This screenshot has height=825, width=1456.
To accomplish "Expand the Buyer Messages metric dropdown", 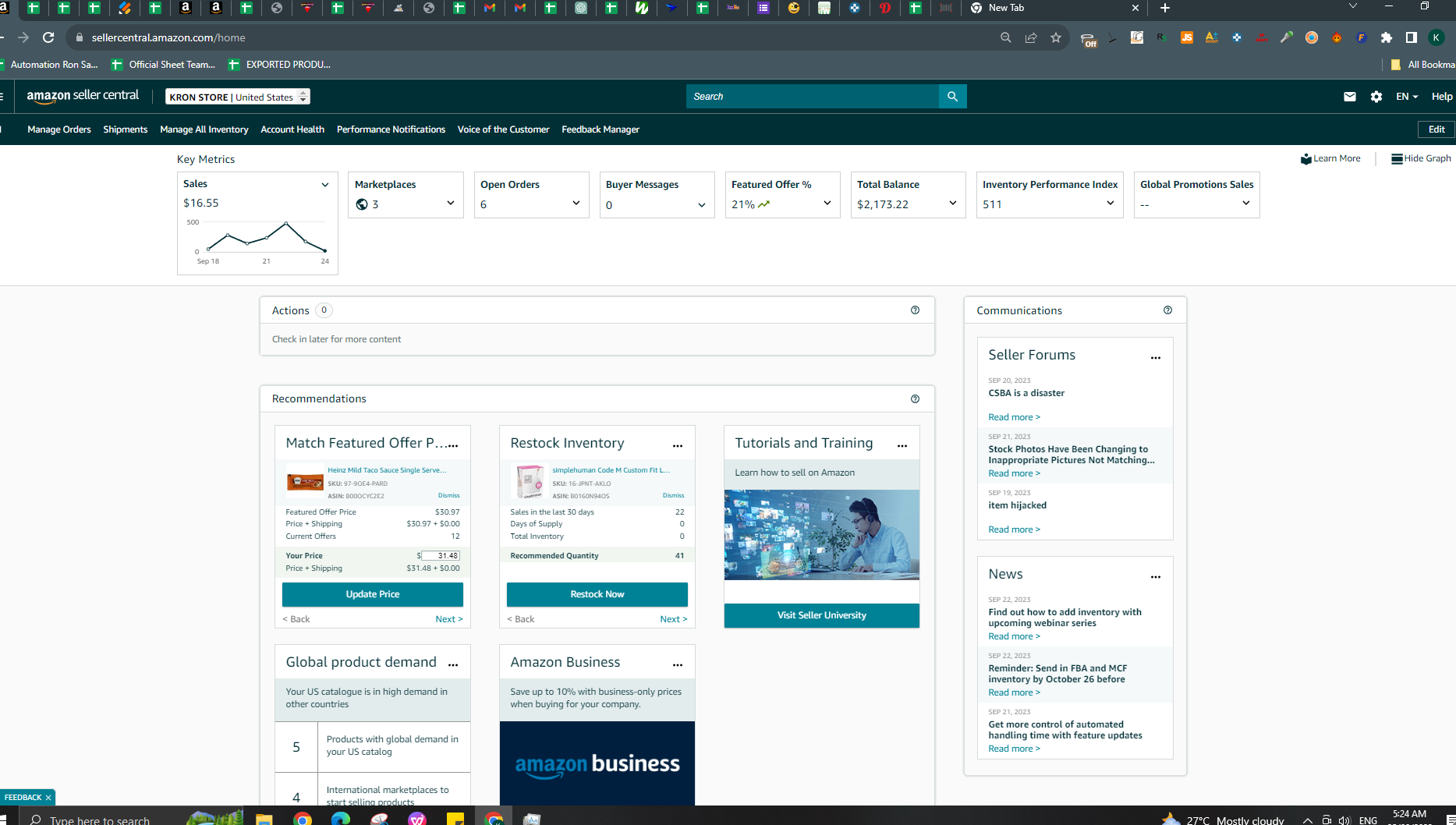I will pyautogui.click(x=702, y=205).
